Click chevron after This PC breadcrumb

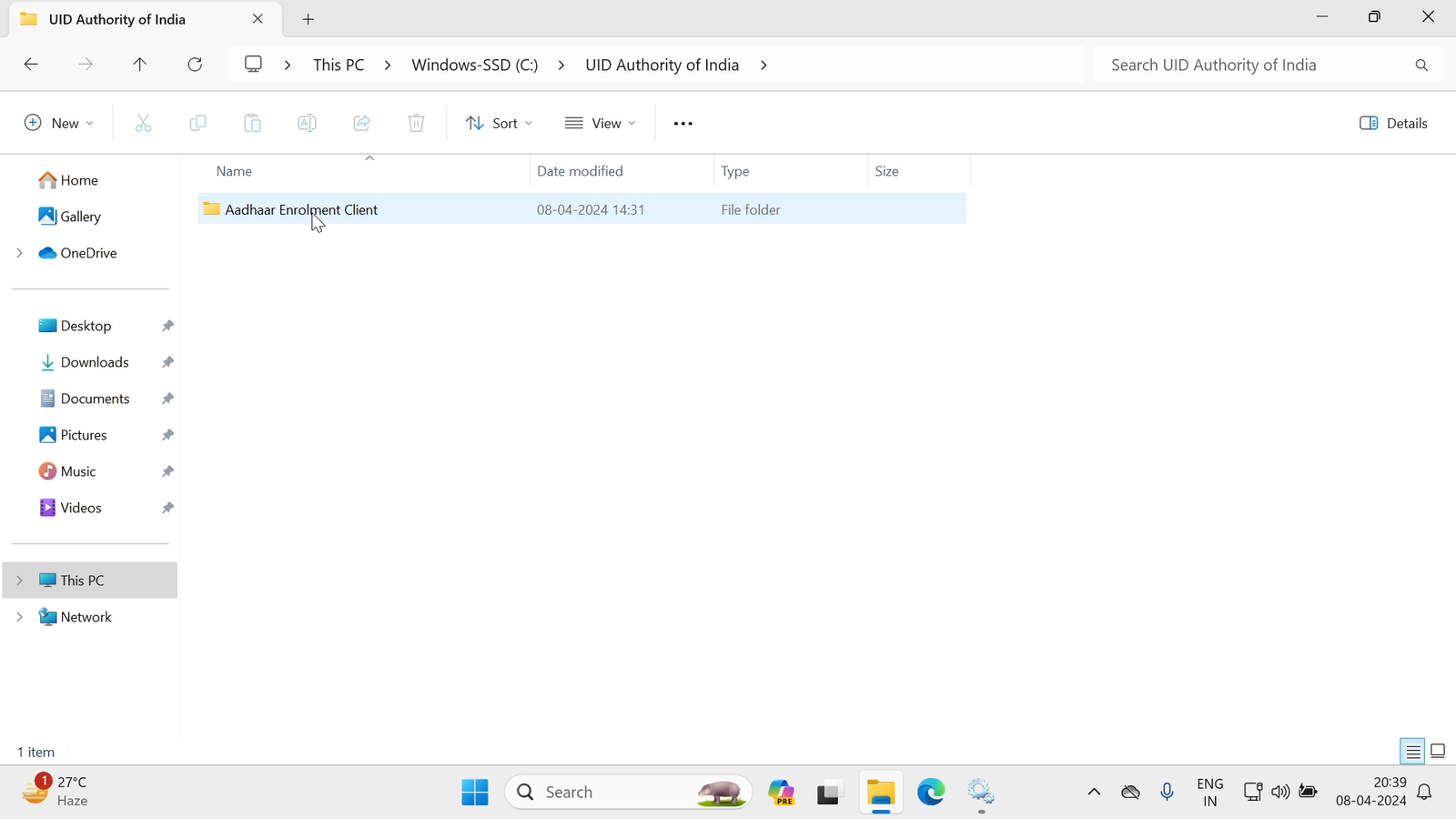click(x=388, y=66)
